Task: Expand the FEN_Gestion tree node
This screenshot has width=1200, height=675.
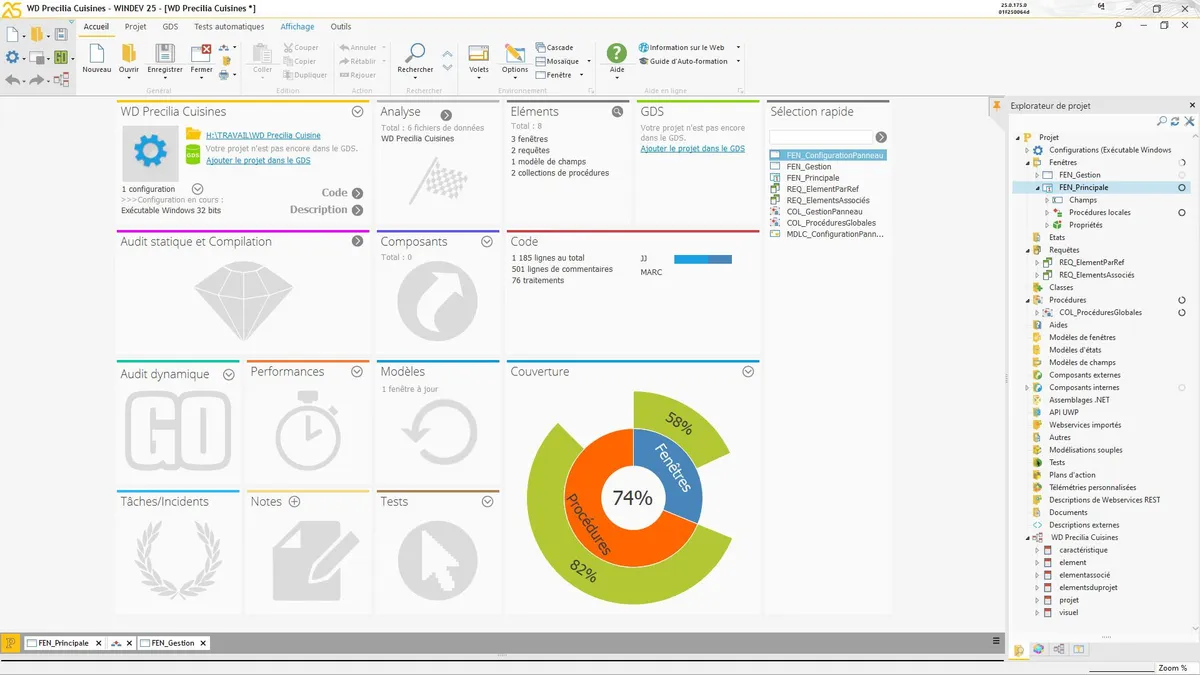Action: point(1037,175)
